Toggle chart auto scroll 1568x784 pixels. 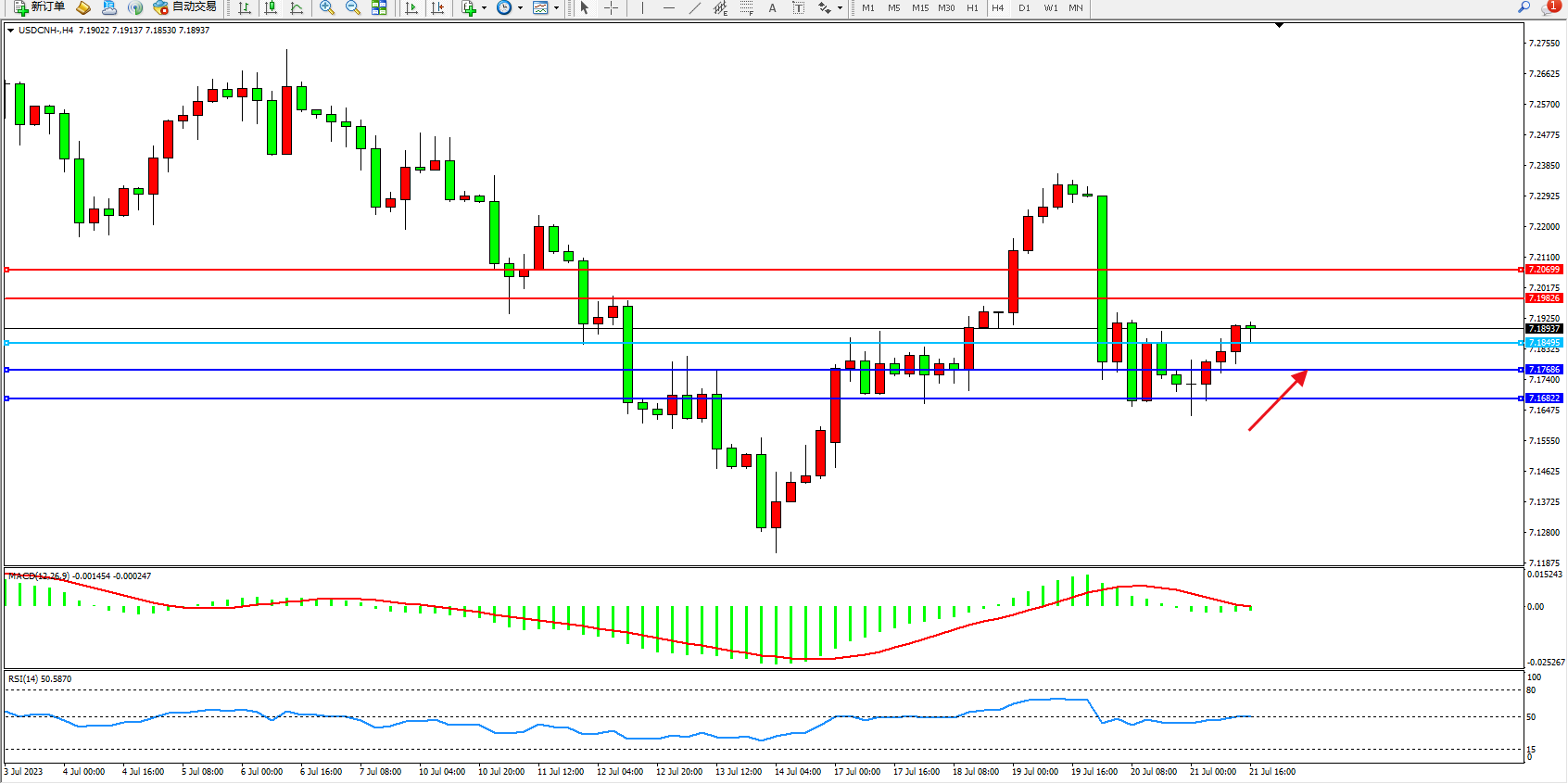(x=411, y=7)
